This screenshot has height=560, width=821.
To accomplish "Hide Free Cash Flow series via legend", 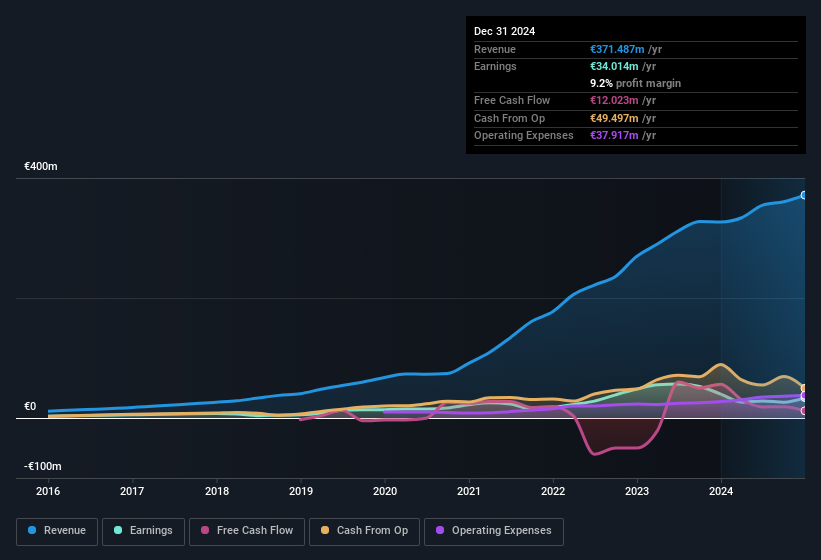I will pos(246,531).
